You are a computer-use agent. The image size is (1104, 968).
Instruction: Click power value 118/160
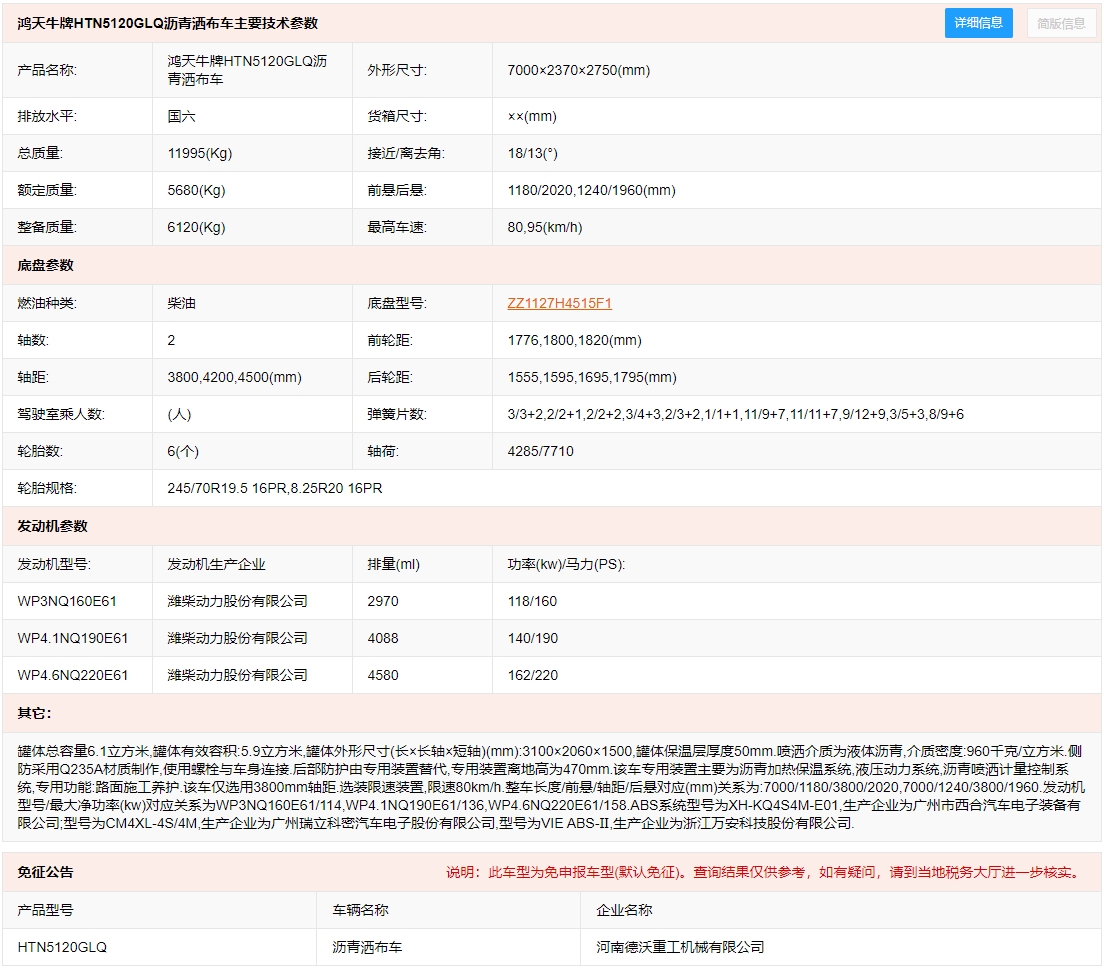click(532, 601)
